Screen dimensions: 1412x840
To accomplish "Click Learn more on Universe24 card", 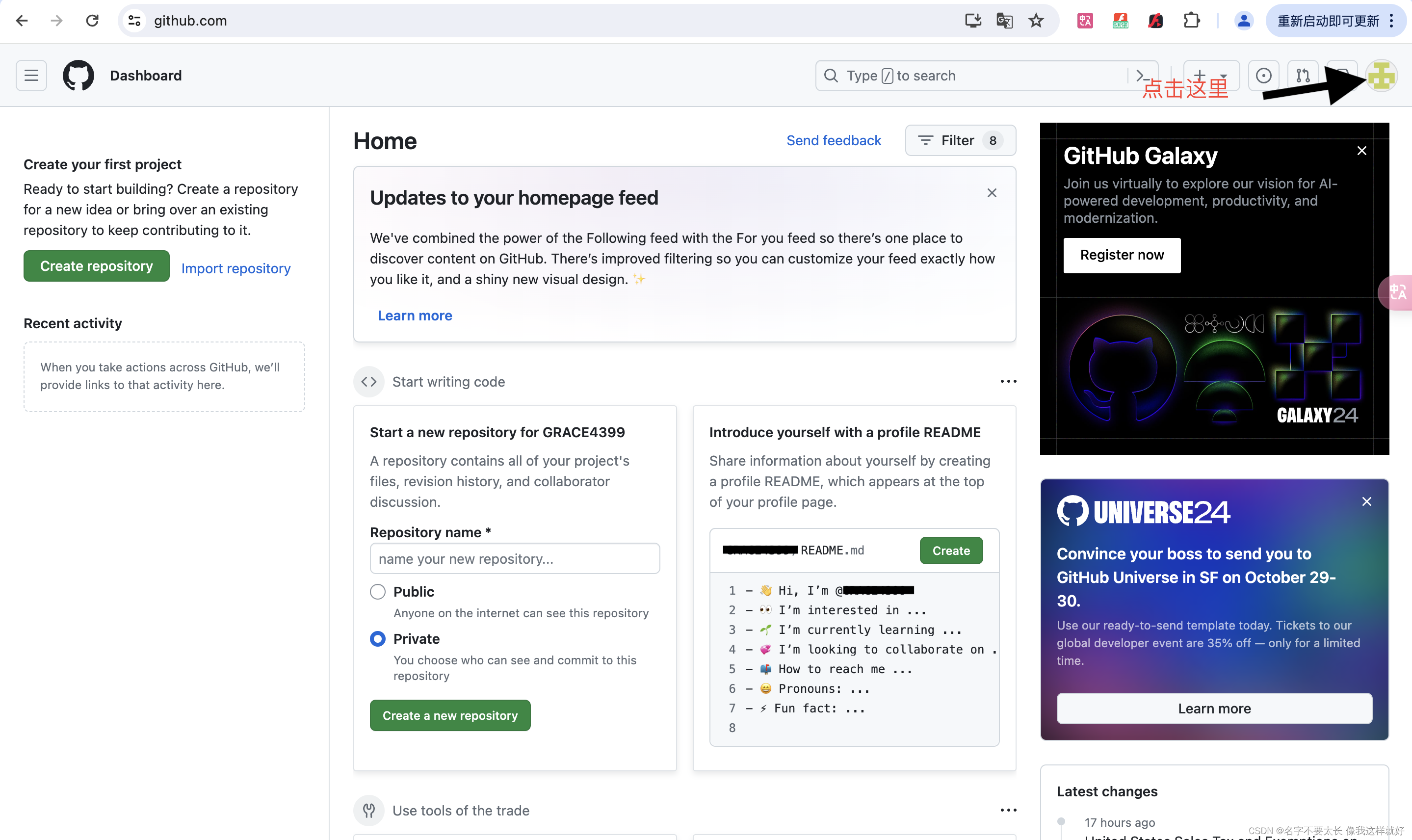I will [1214, 709].
